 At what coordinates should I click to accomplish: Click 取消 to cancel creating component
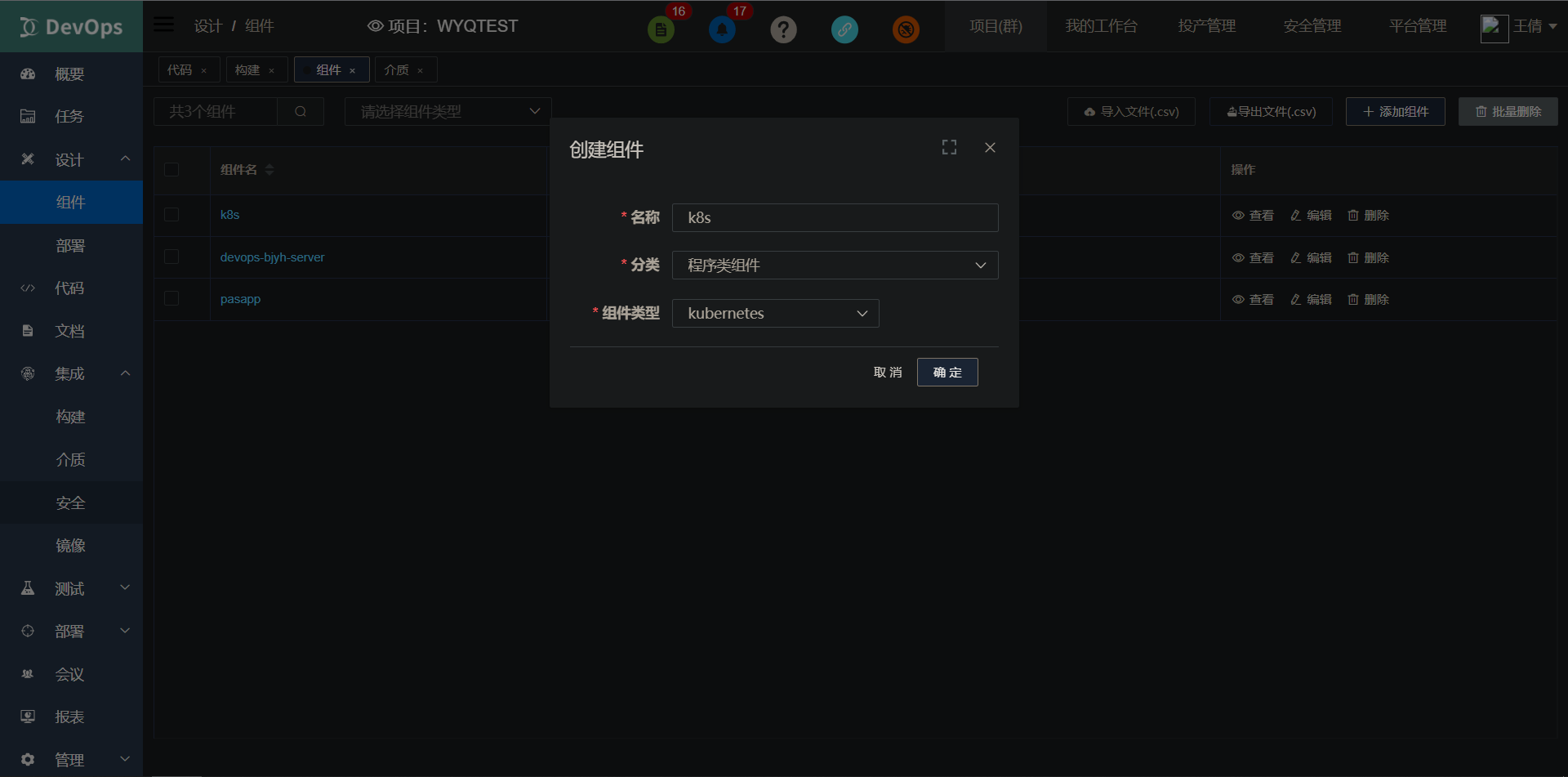point(888,373)
